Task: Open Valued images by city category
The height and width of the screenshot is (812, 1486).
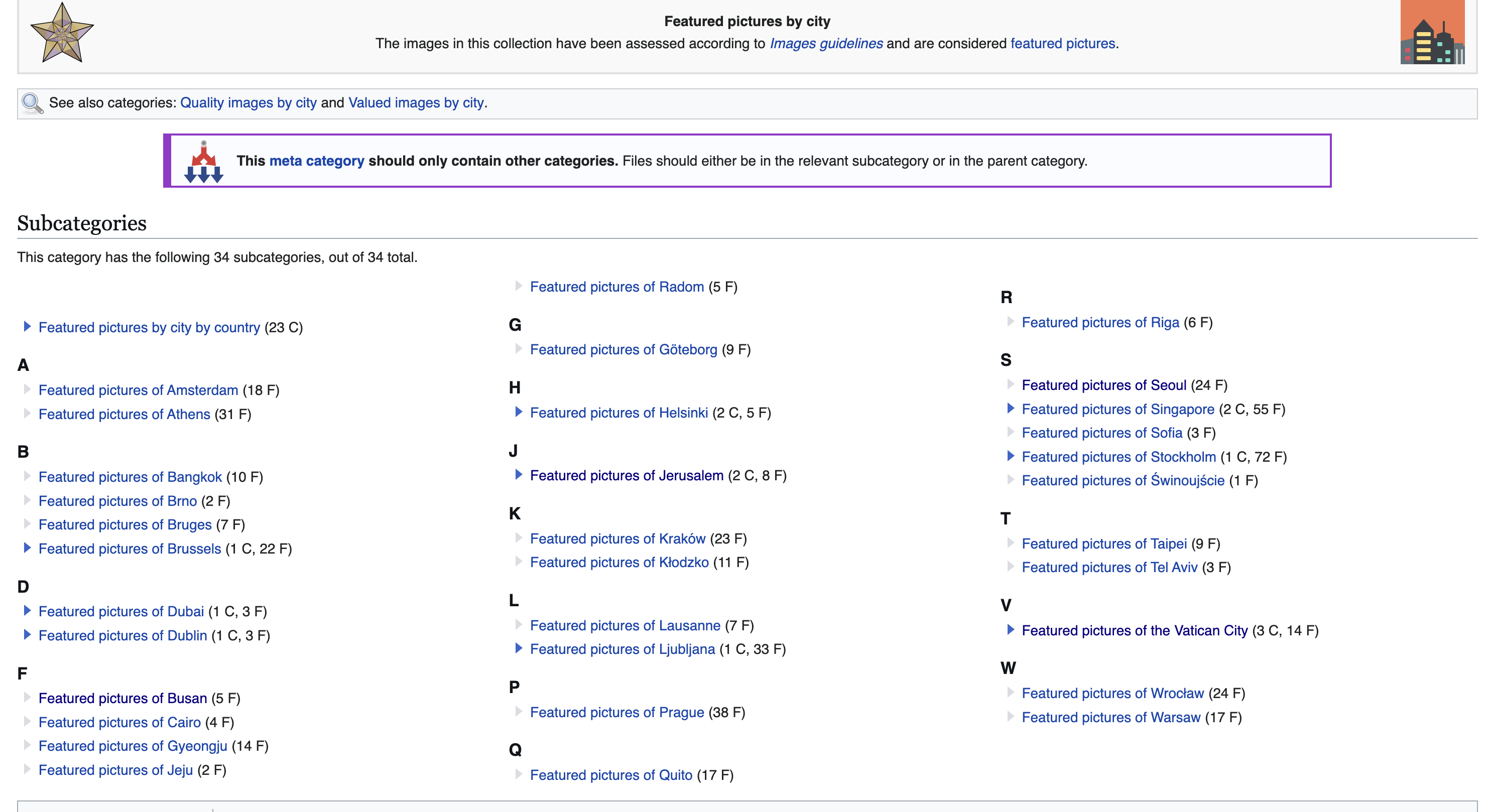Action: tap(415, 103)
